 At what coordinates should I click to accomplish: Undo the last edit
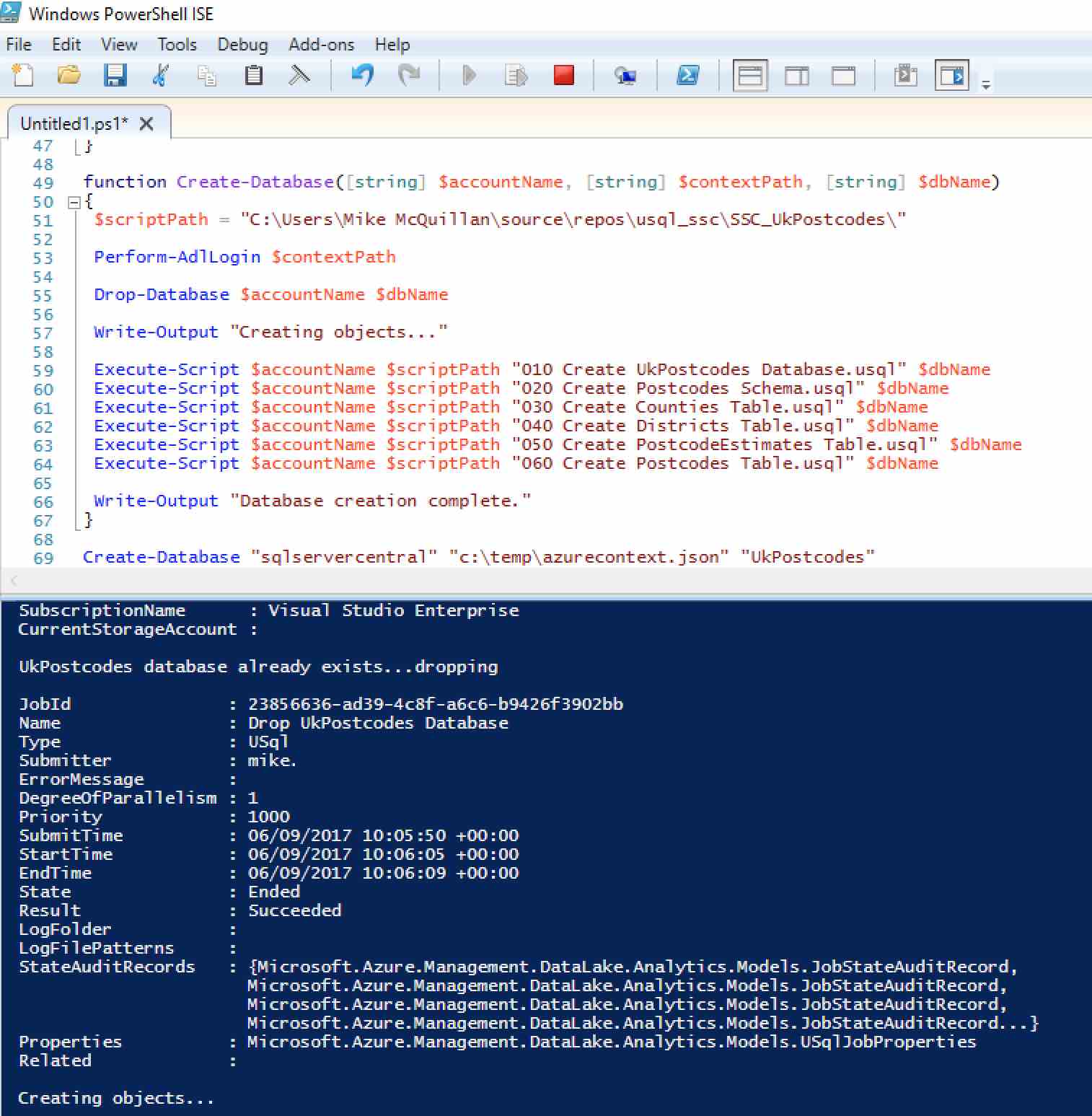pos(362,75)
